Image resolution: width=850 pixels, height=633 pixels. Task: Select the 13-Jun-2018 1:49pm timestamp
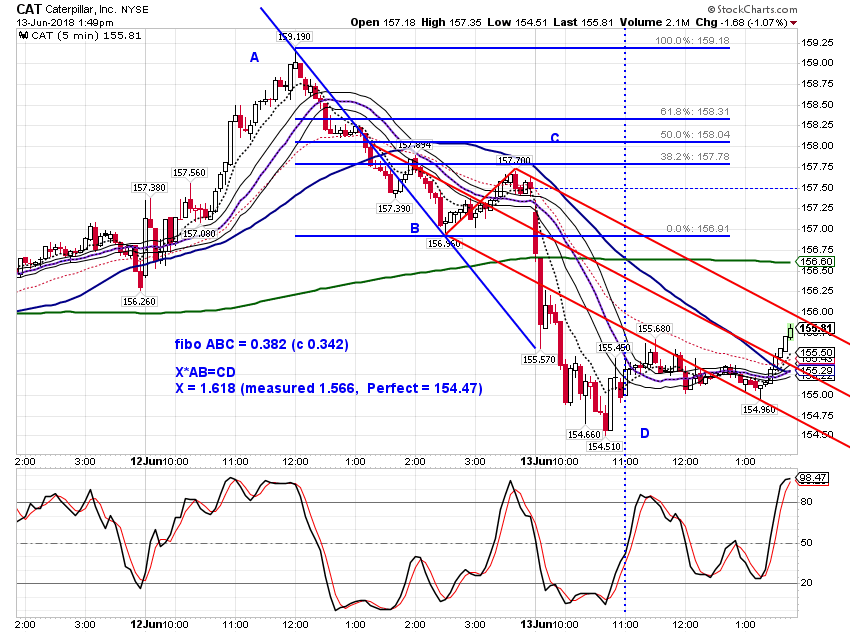pos(65,23)
